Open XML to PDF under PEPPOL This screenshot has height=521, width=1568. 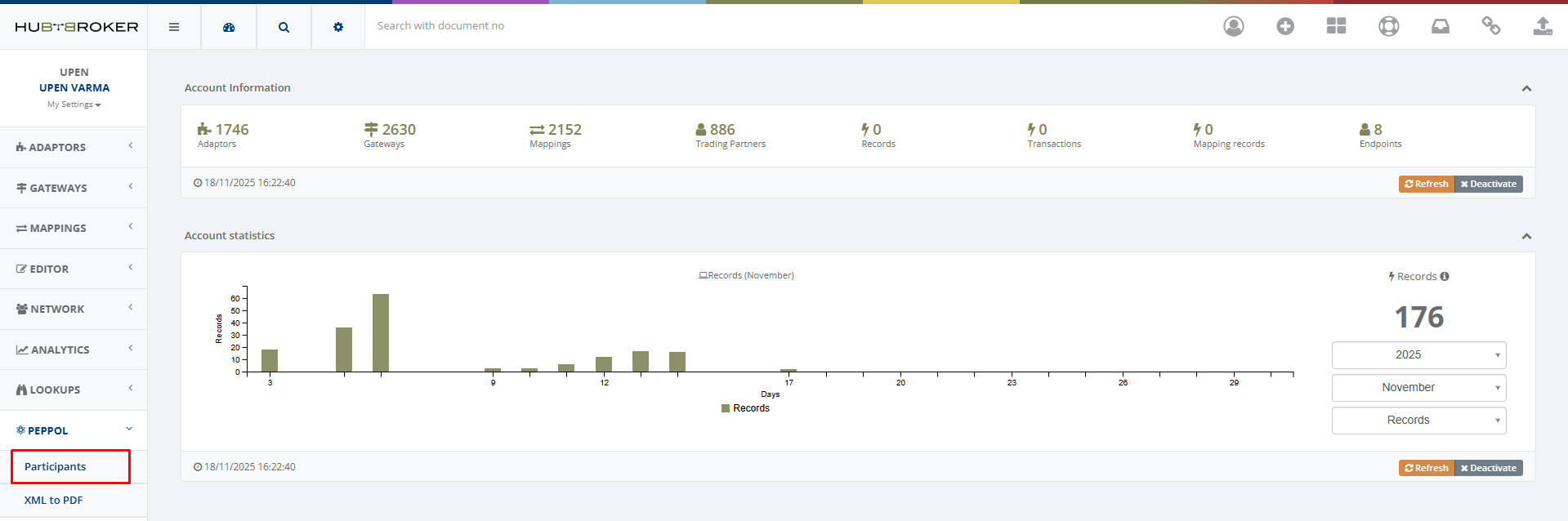point(53,500)
